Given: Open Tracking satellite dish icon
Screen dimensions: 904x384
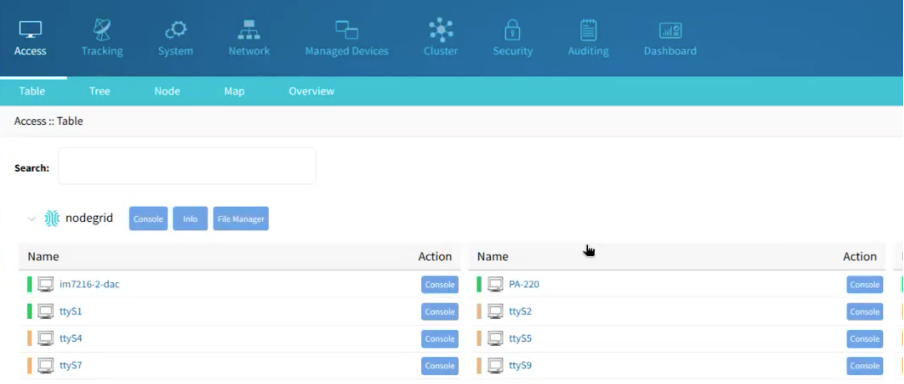Looking at the screenshot, I should [102, 29].
